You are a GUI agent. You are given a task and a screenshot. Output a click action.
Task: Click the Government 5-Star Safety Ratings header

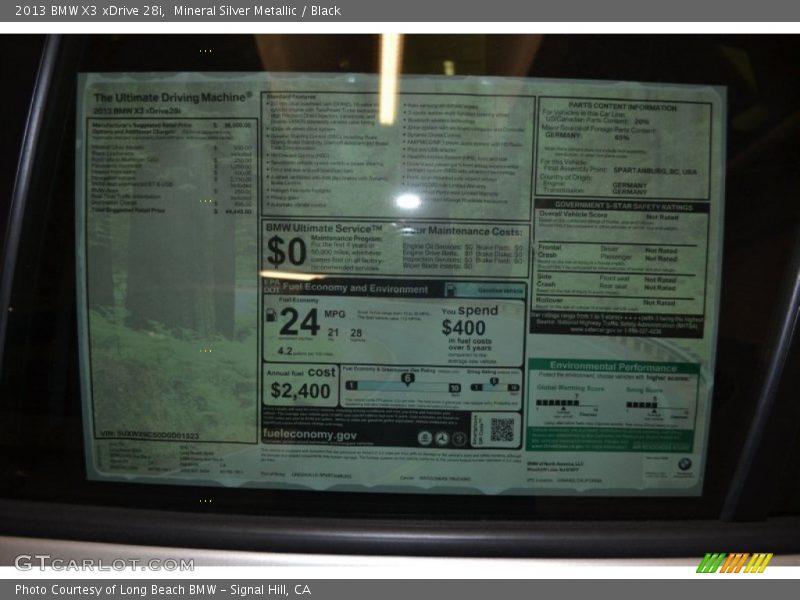[x=622, y=204]
